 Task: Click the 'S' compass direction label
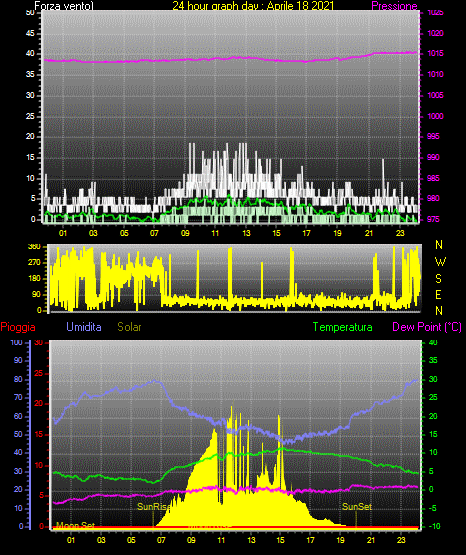coord(438,279)
